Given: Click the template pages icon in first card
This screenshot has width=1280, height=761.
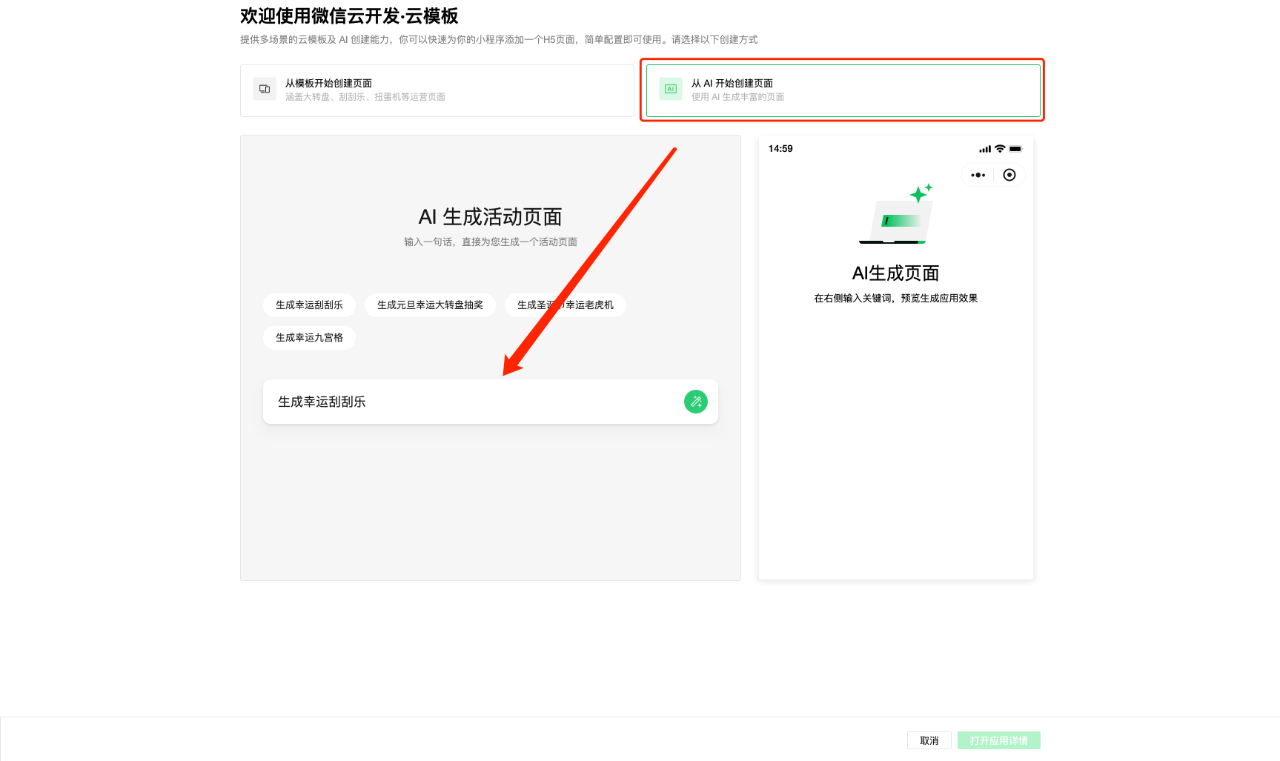Looking at the screenshot, I should (x=264, y=89).
